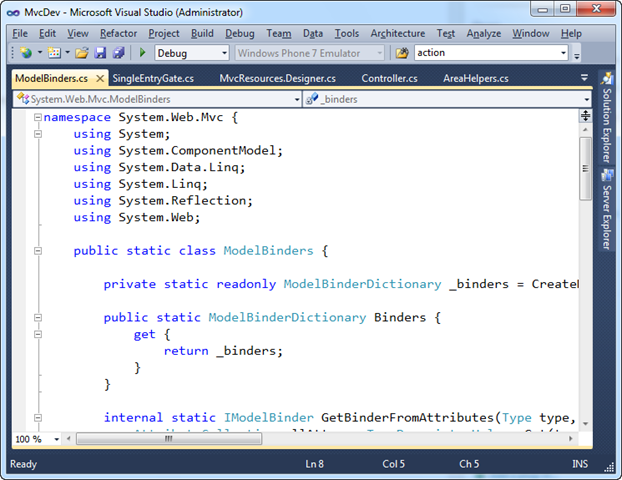Open the Test menu
622x480 pixels.
[445, 34]
